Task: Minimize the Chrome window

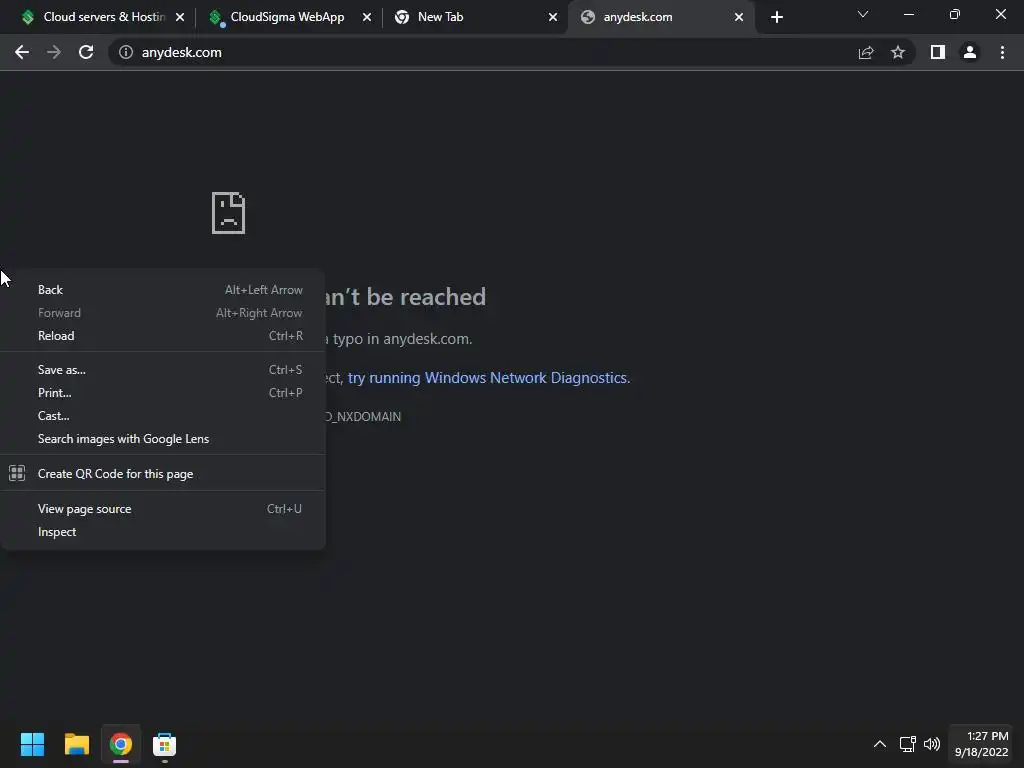Action: (x=908, y=14)
